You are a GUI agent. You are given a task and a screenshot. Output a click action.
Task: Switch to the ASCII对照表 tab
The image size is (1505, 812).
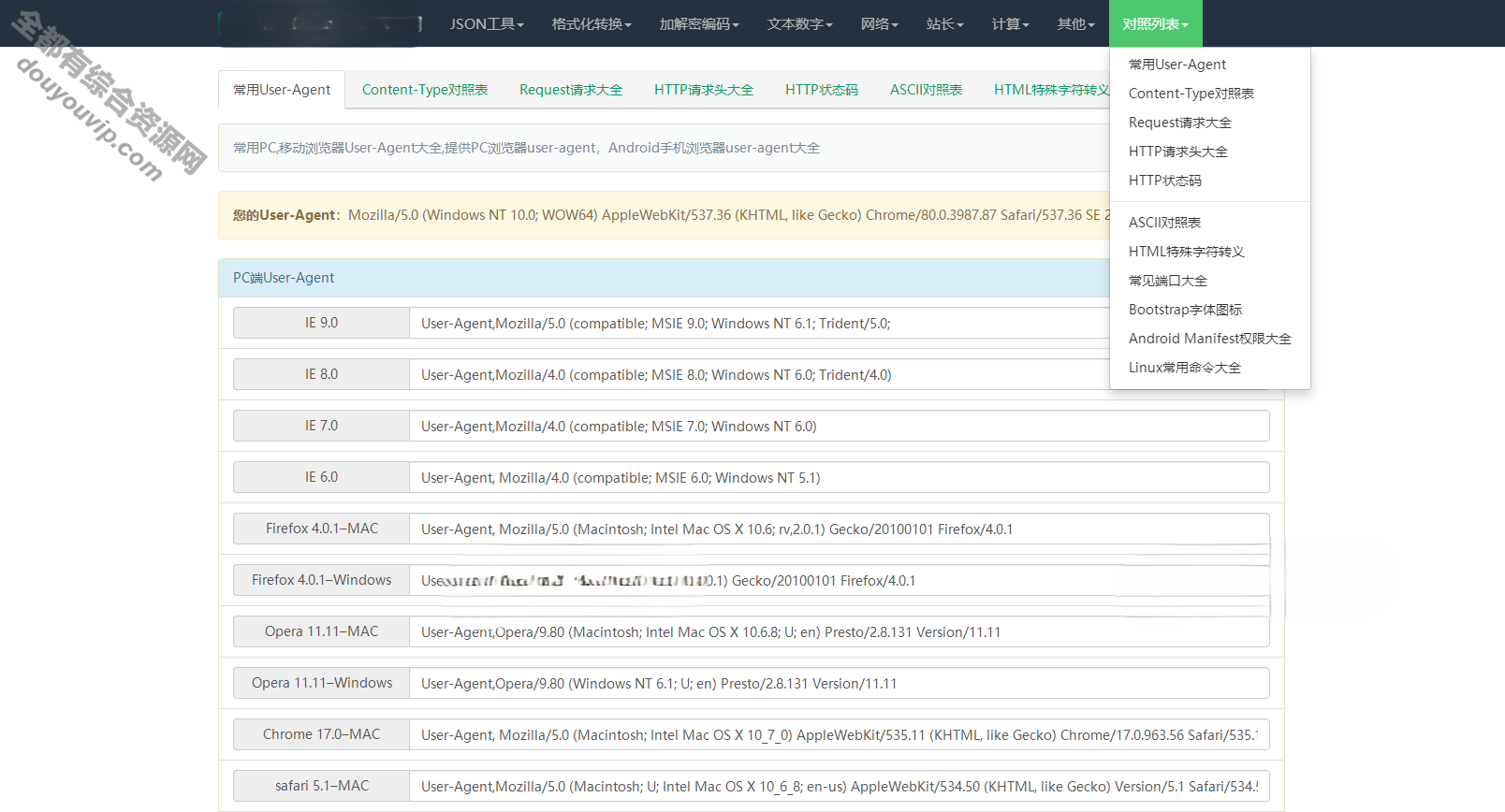[926, 90]
